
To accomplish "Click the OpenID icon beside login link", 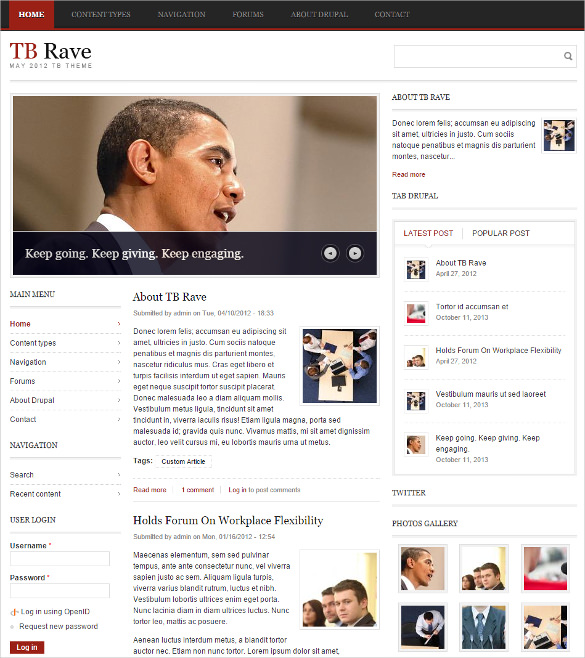I will pos(14,612).
